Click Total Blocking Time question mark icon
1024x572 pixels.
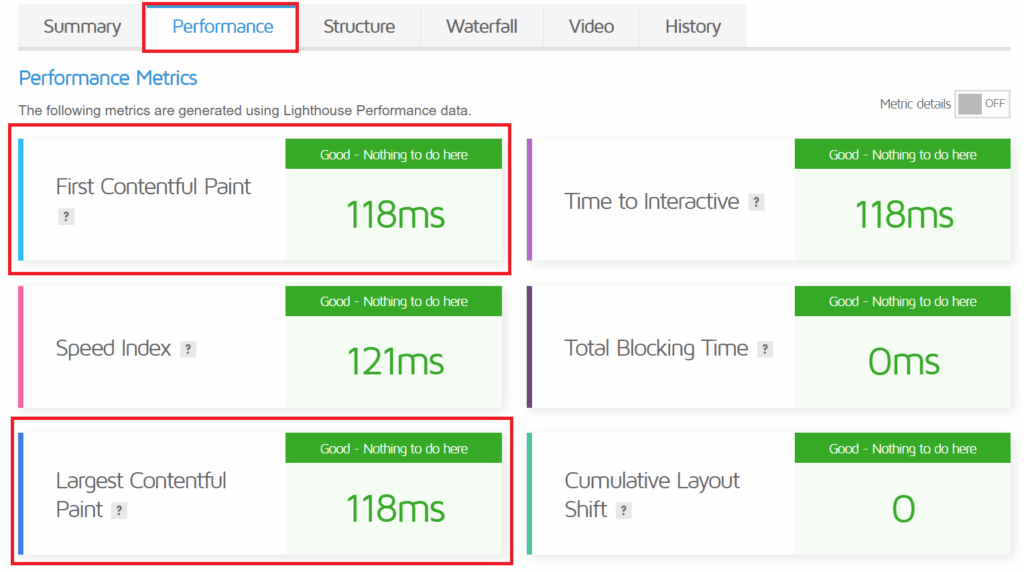click(x=765, y=349)
